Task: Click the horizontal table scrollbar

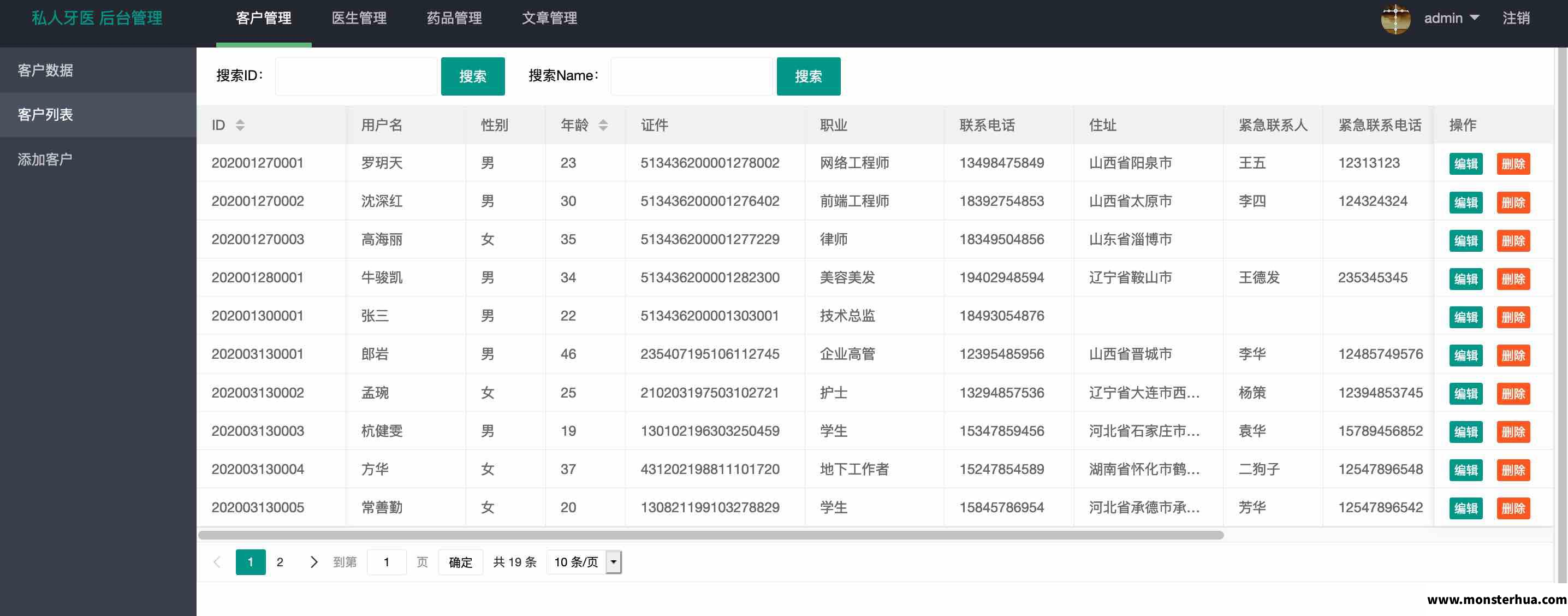Action: (710, 535)
